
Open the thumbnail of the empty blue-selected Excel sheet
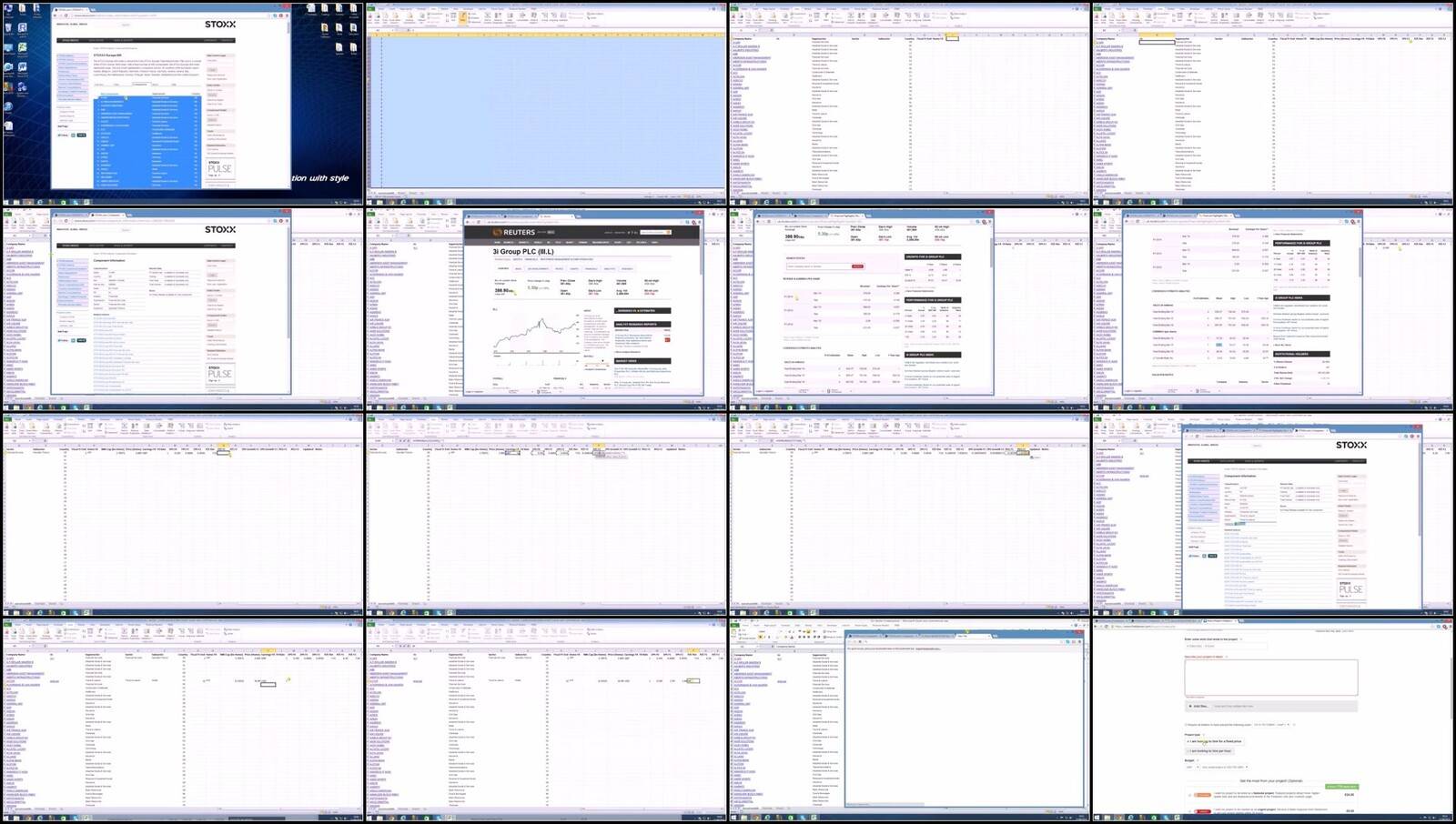[545, 103]
